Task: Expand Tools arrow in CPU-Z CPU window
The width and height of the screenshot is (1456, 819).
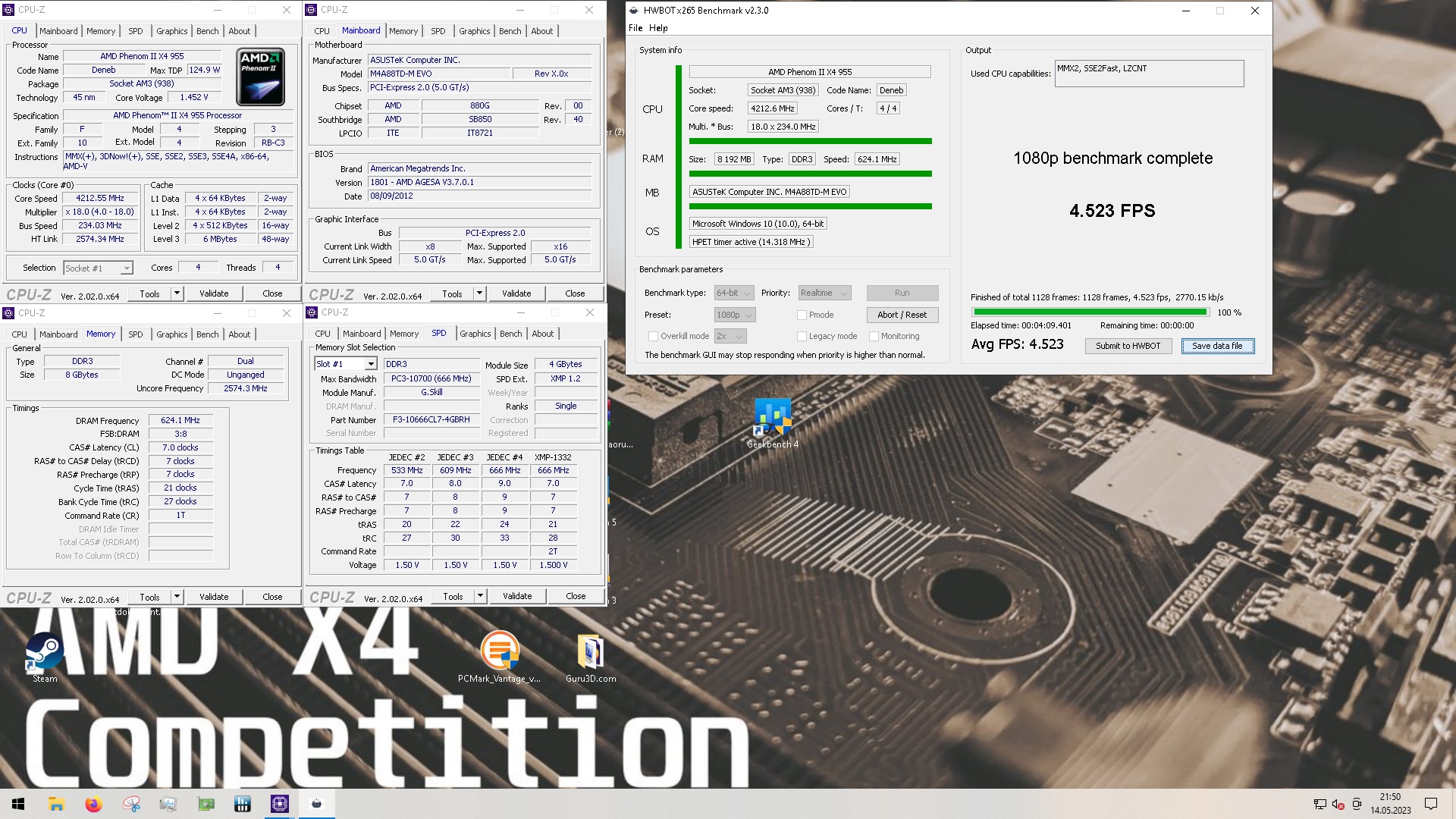Action: click(177, 293)
